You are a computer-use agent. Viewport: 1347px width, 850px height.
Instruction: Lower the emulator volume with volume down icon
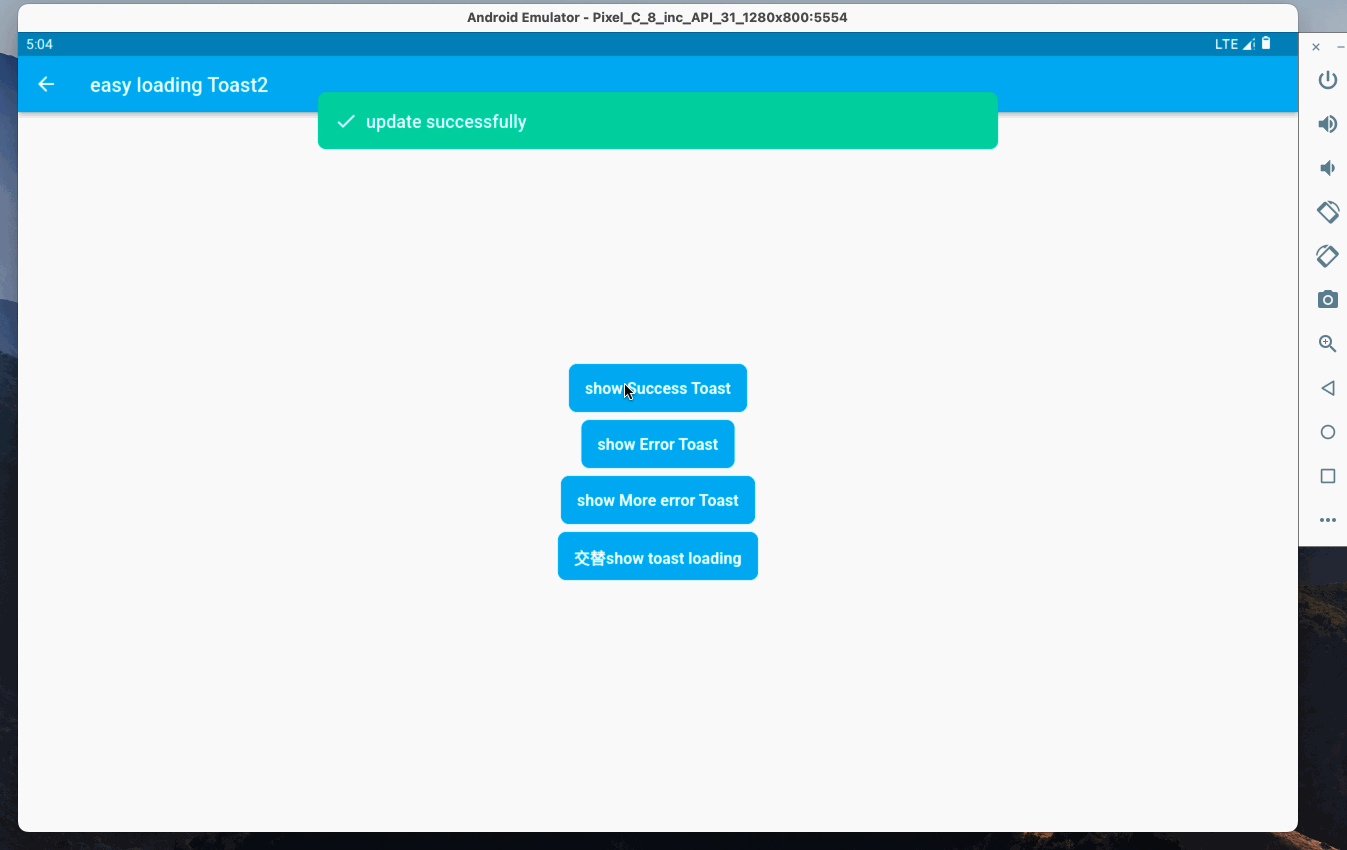[x=1327, y=168]
